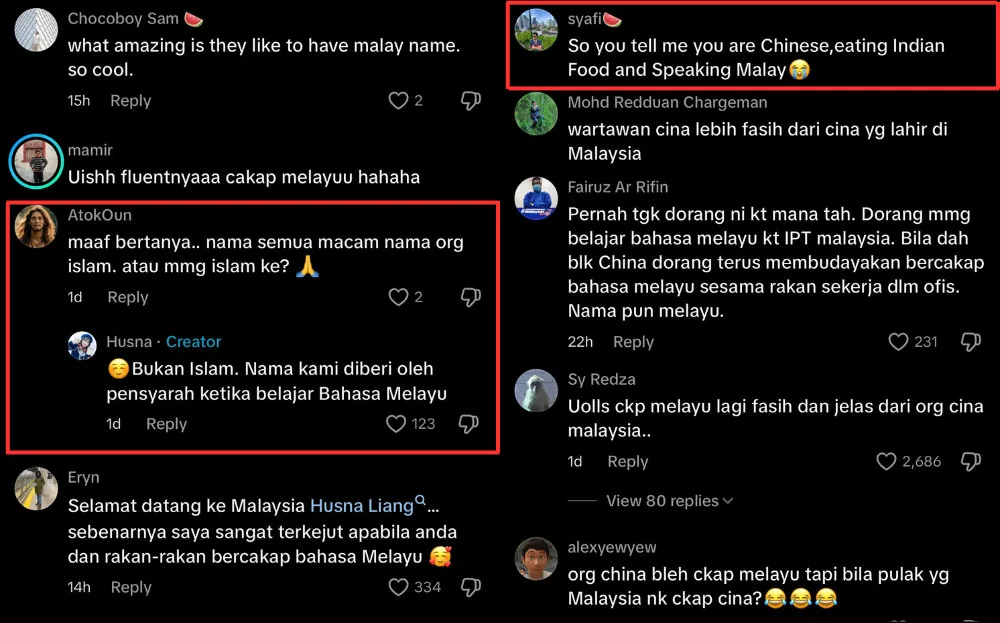Open syafi's profile avatar
This screenshot has height=623, width=1000.
click(x=536, y=29)
